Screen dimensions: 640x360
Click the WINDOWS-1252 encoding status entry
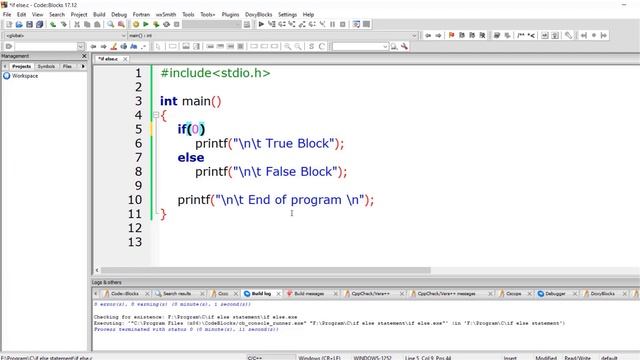(372, 358)
